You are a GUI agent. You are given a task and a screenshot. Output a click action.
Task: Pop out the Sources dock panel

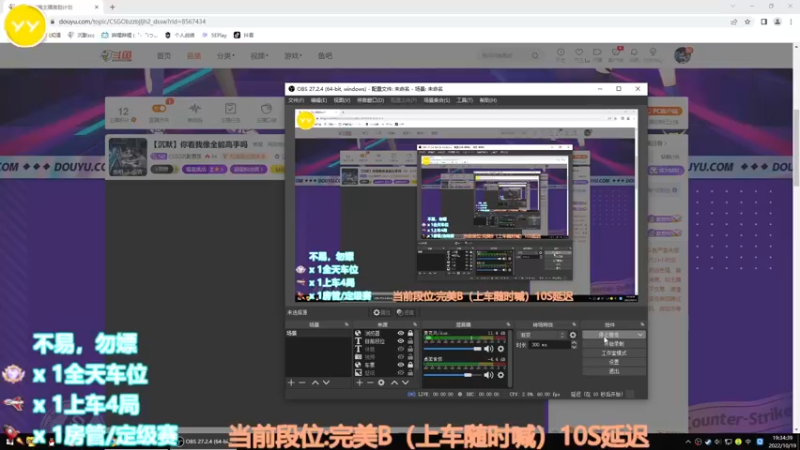415,324
